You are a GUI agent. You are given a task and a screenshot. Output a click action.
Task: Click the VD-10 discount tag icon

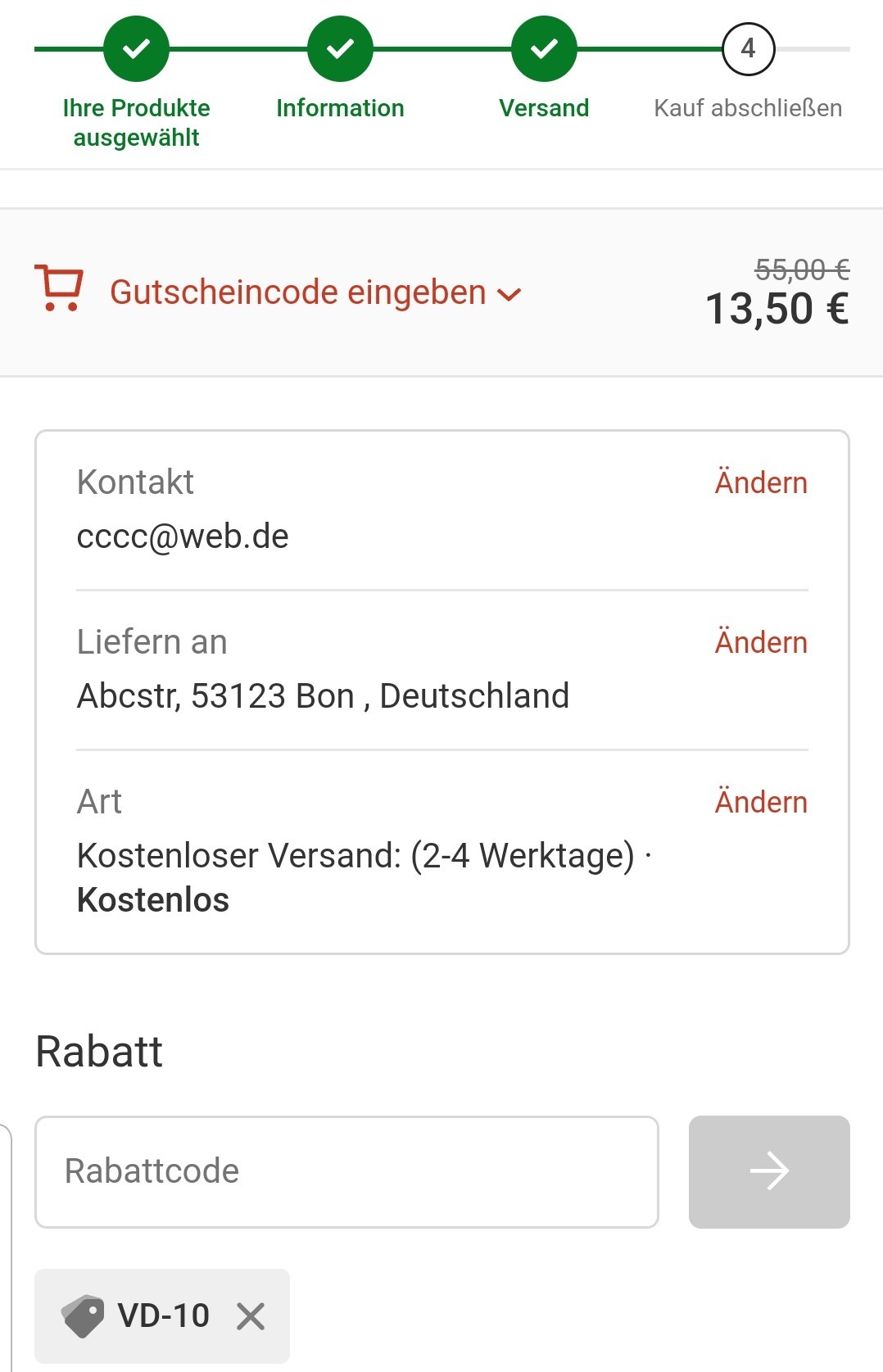83,1316
